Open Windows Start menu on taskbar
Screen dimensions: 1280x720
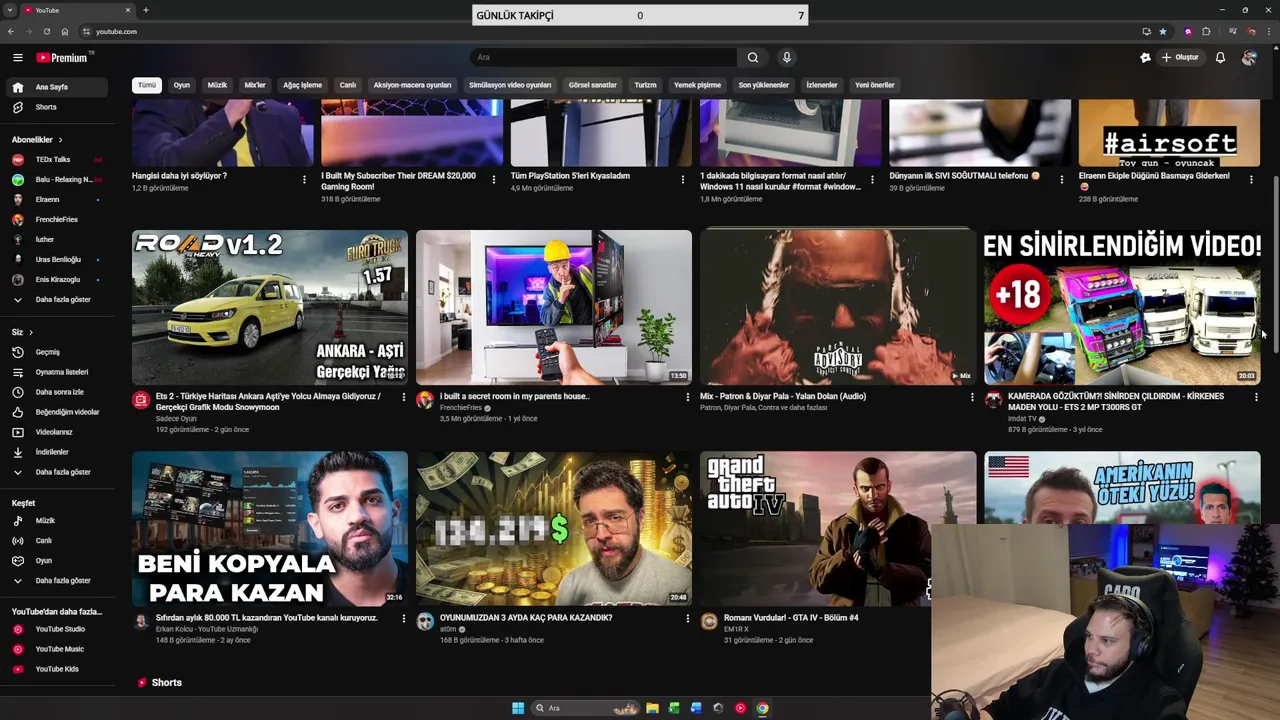(518, 708)
